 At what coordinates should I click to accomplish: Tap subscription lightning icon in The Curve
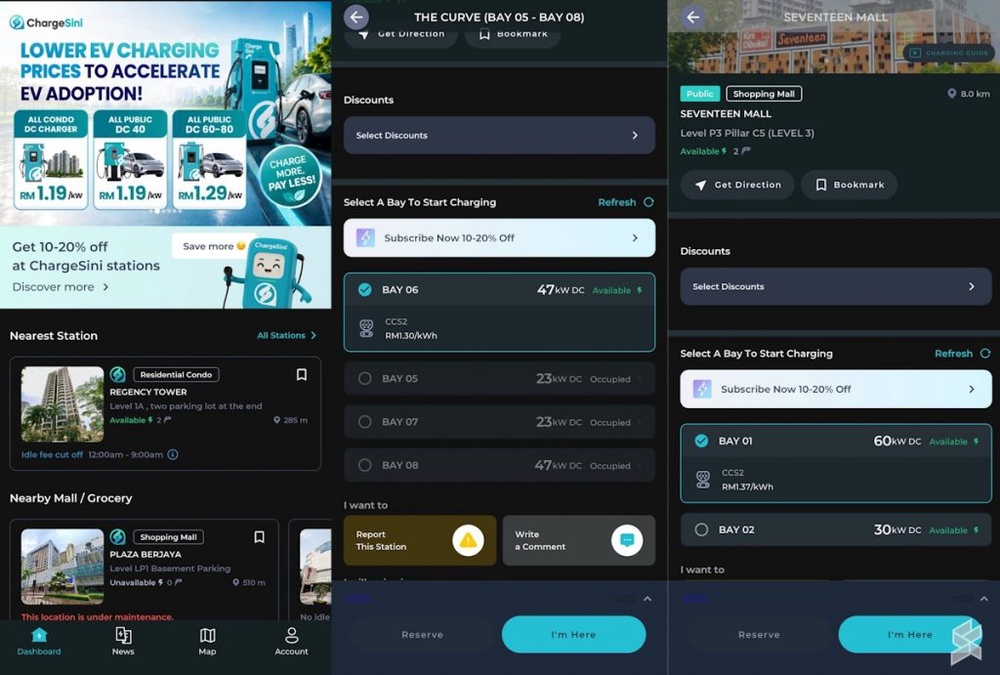pyautogui.click(x=365, y=238)
